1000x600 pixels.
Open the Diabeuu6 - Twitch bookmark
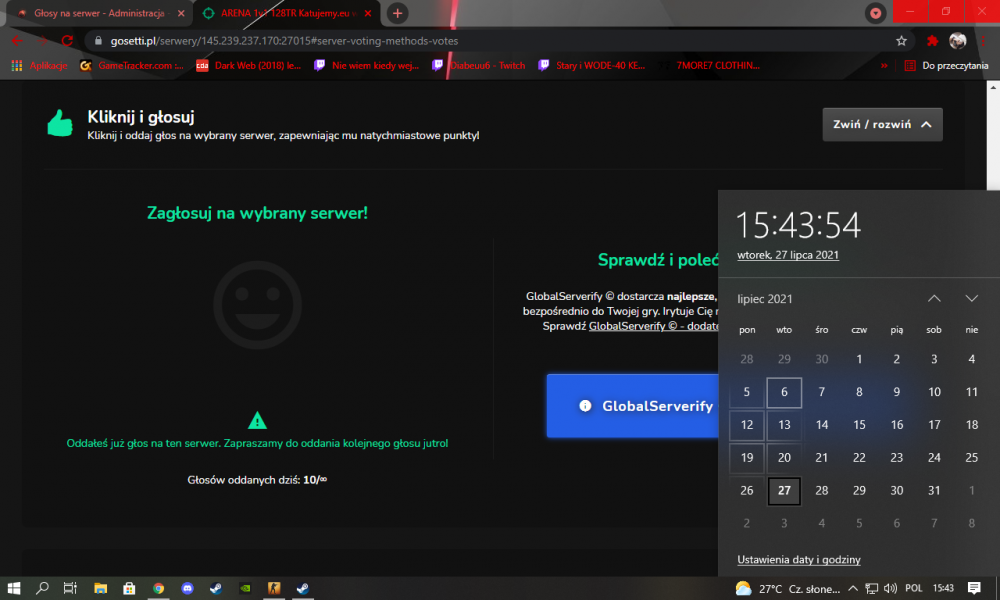click(x=479, y=65)
